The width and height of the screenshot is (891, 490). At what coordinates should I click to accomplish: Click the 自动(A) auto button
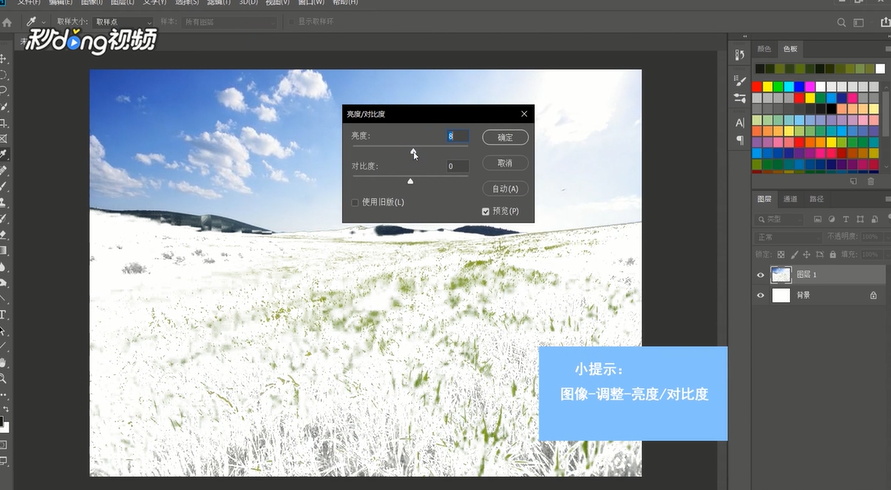505,189
